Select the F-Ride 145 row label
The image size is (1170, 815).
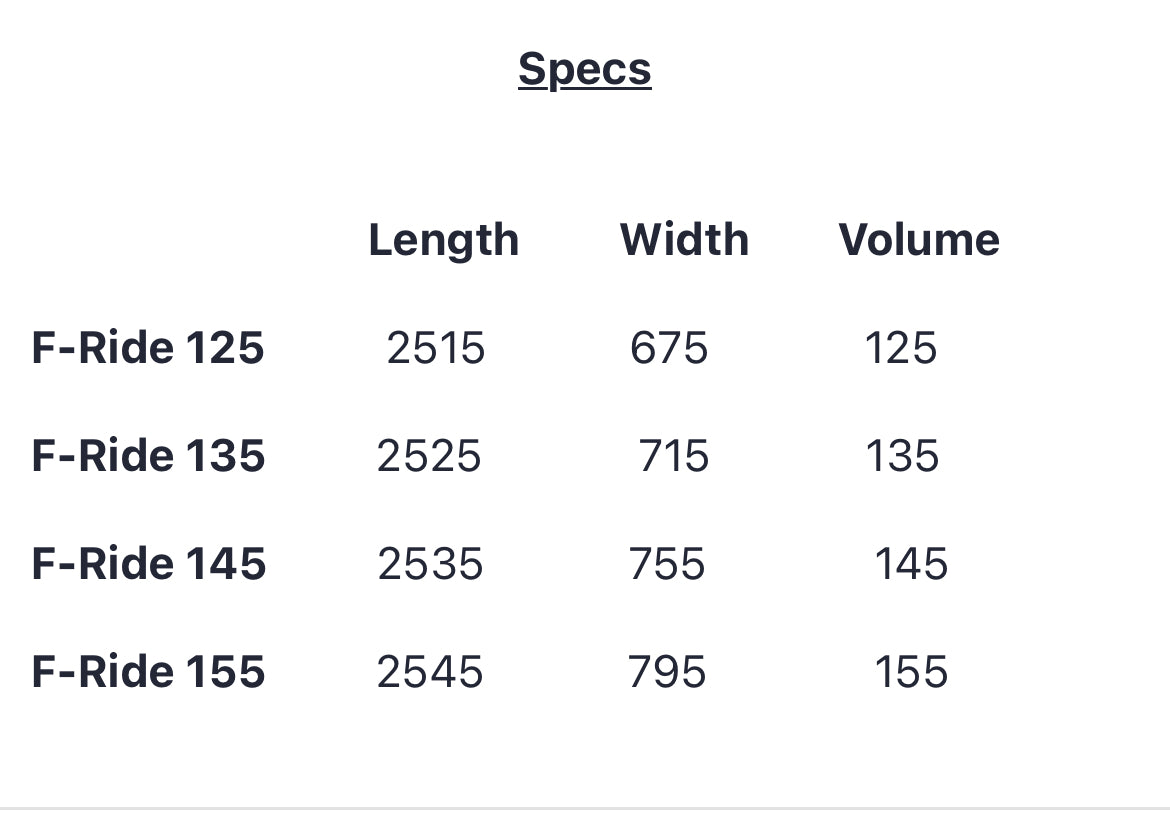tap(148, 564)
